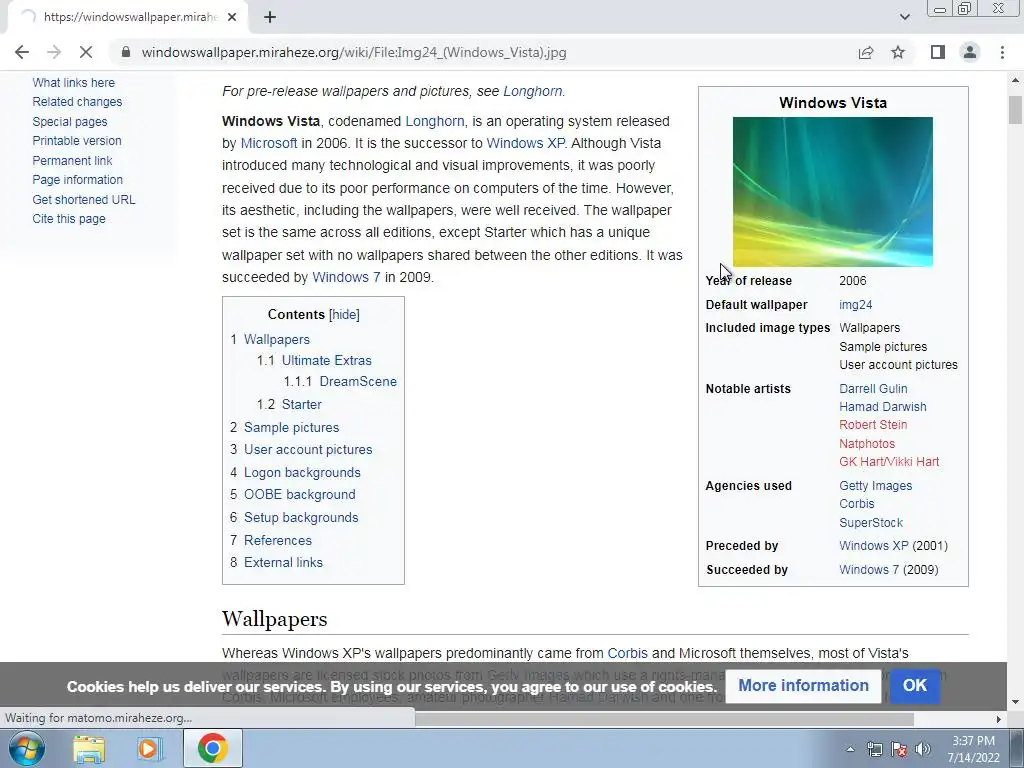The image size is (1024, 768).
Task: Jump to Ultimate Extras section
Action: tap(327, 360)
